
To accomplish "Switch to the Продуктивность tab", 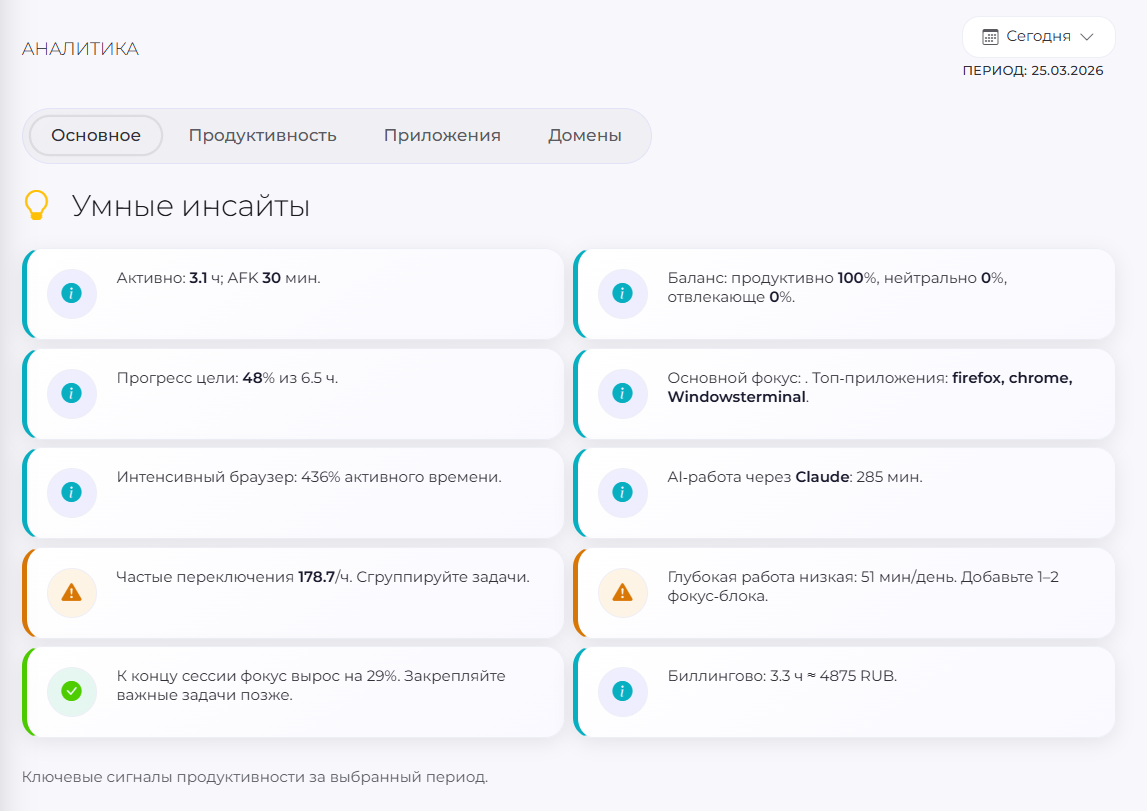I will (x=263, y=135).
